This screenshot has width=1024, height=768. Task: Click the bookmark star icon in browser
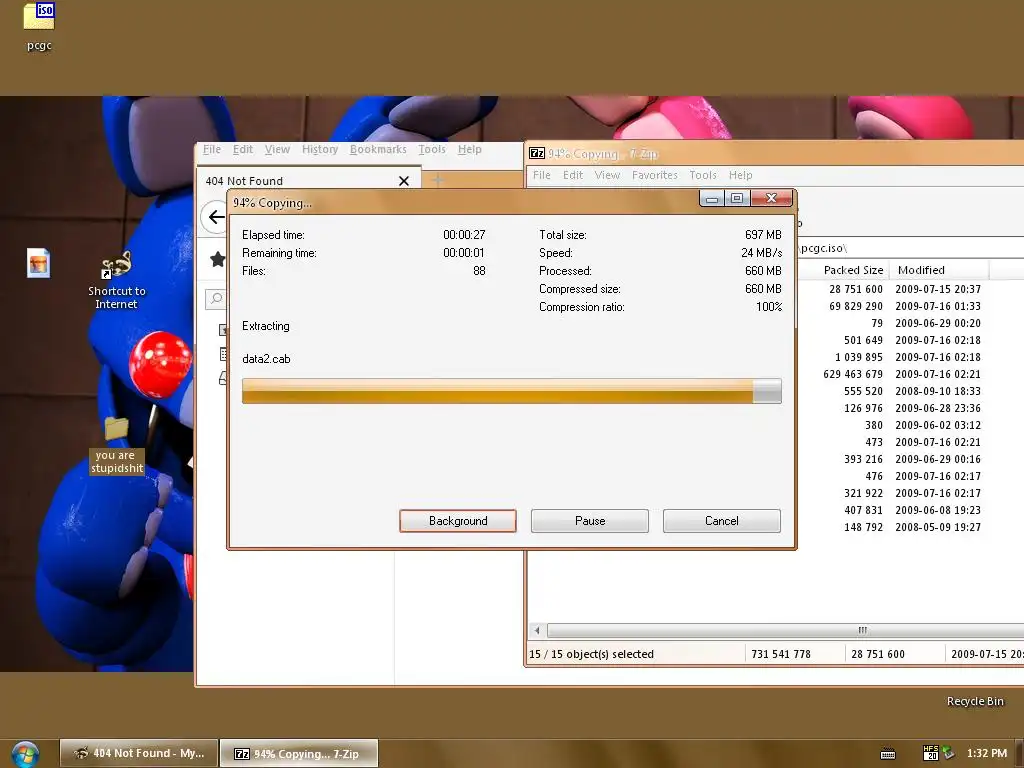217,260
